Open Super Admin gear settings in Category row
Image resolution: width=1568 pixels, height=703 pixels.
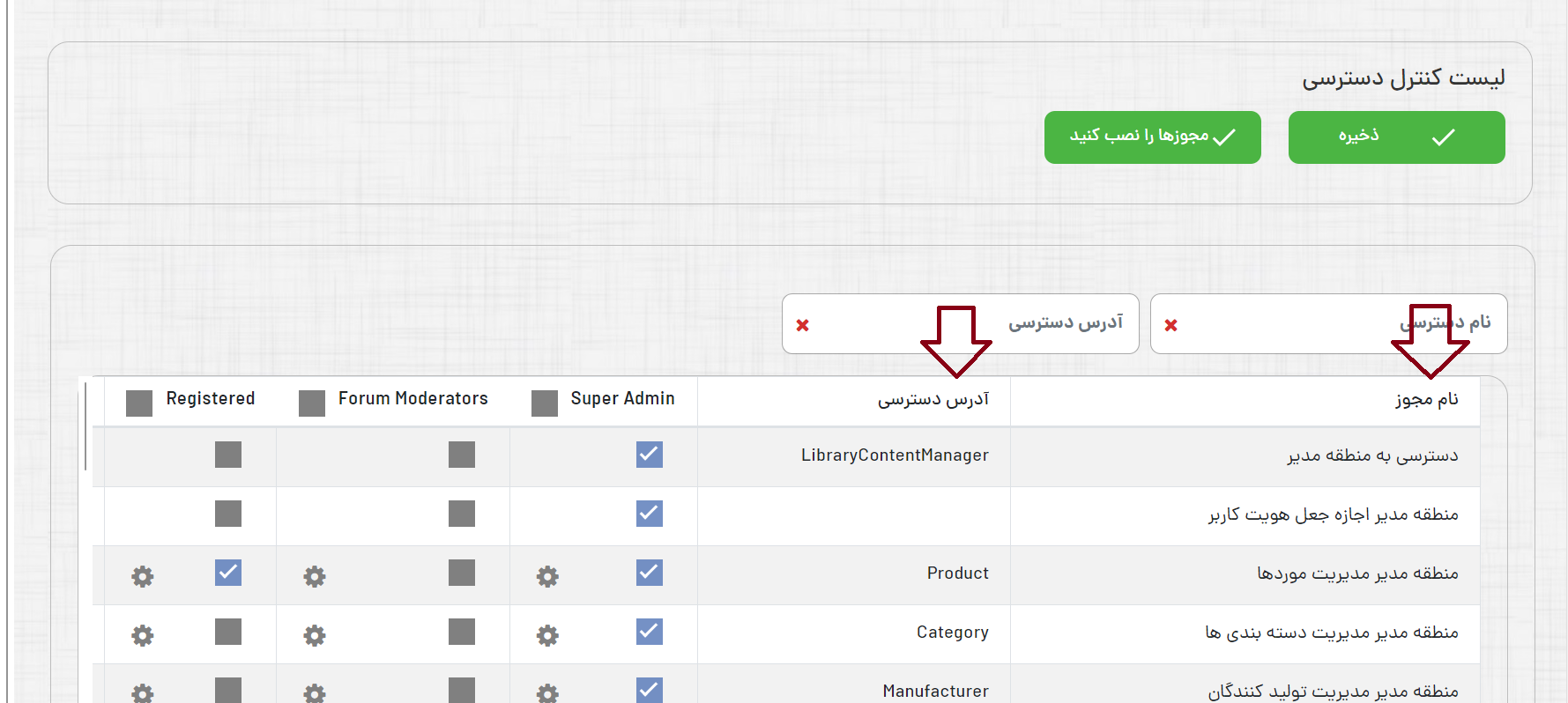coord(548,636)
